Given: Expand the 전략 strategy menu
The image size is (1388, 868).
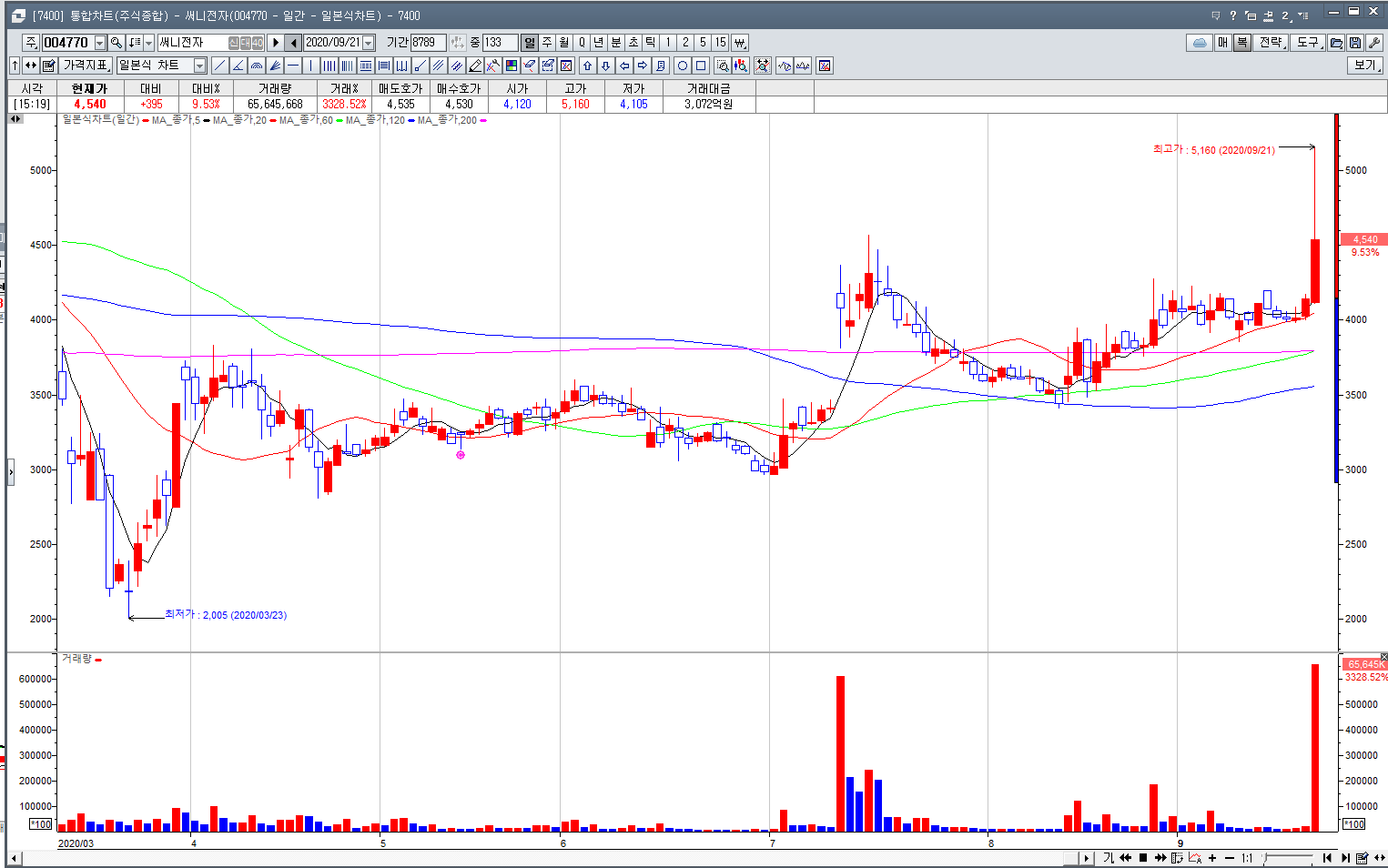Looking at the screenshot, I should click(x=1271, y=43).
